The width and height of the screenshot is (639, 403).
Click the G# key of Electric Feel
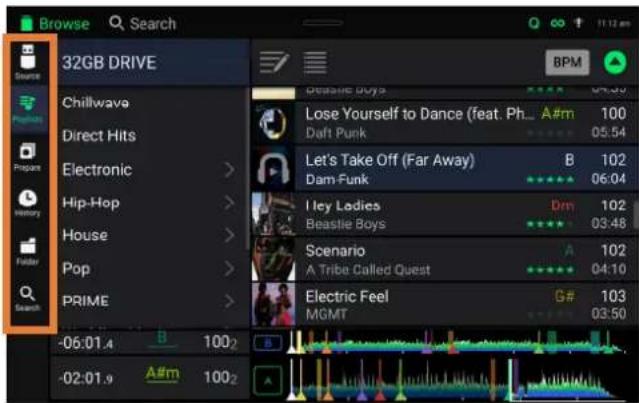[564, 296]
